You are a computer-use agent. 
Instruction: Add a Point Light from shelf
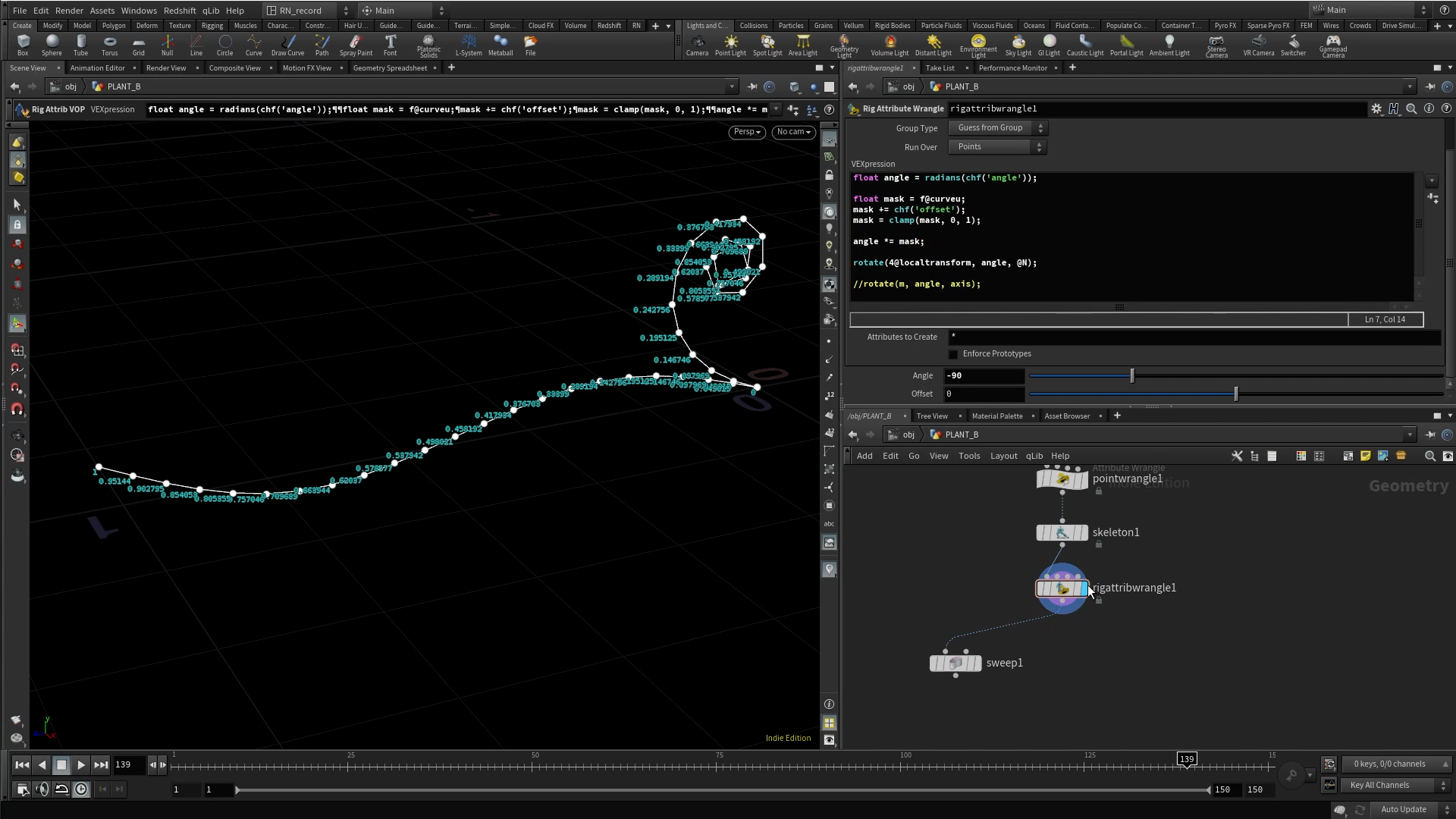click(x=730, y=45)
